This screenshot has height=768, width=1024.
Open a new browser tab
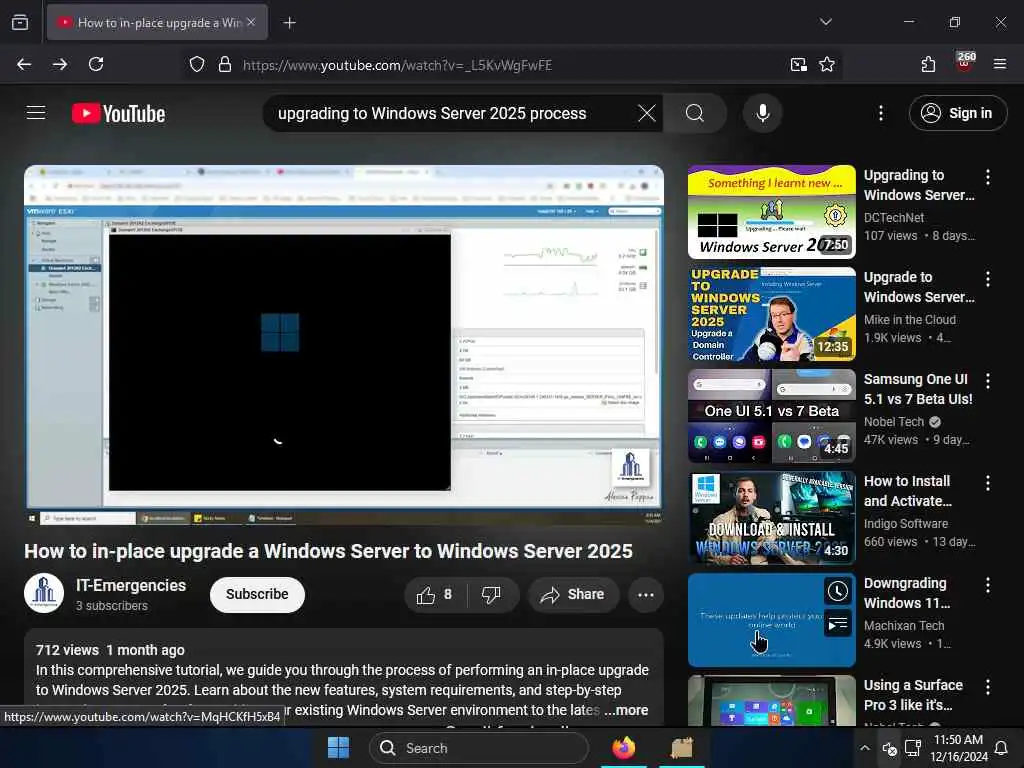pyautogui.click(x=289, y=22)
